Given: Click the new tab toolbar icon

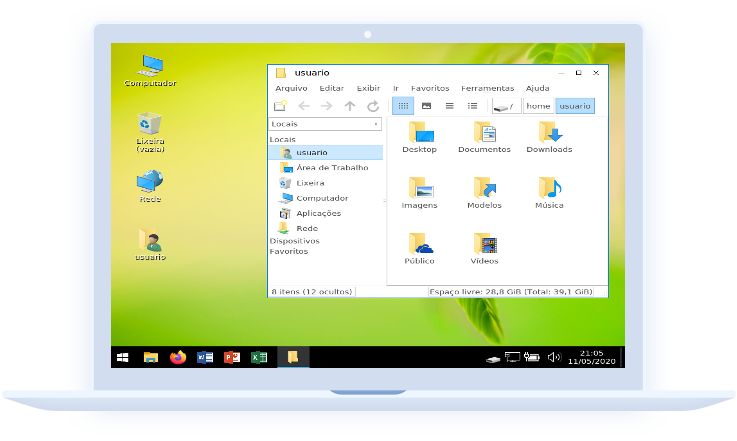Looking at the screenshot, I should tap(281, 106).
